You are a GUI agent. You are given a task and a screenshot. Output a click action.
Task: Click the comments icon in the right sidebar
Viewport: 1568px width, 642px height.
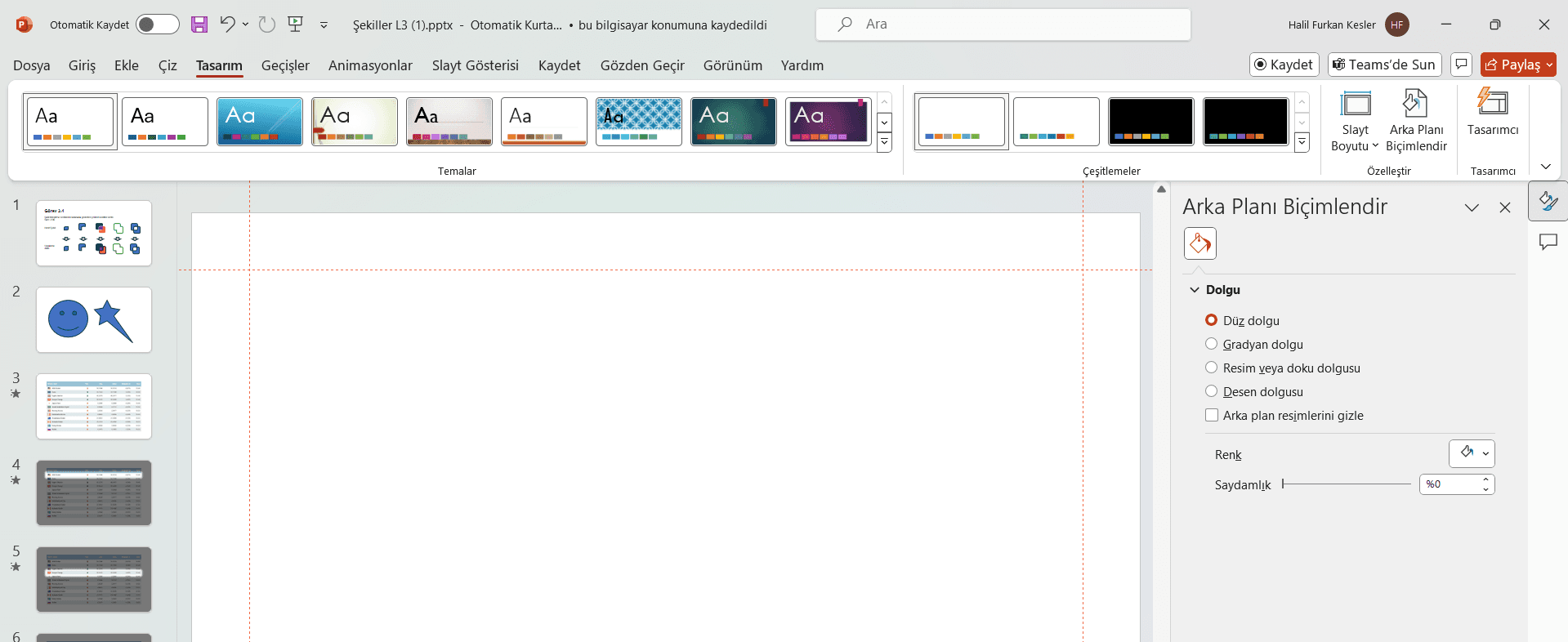[1548, 242]
